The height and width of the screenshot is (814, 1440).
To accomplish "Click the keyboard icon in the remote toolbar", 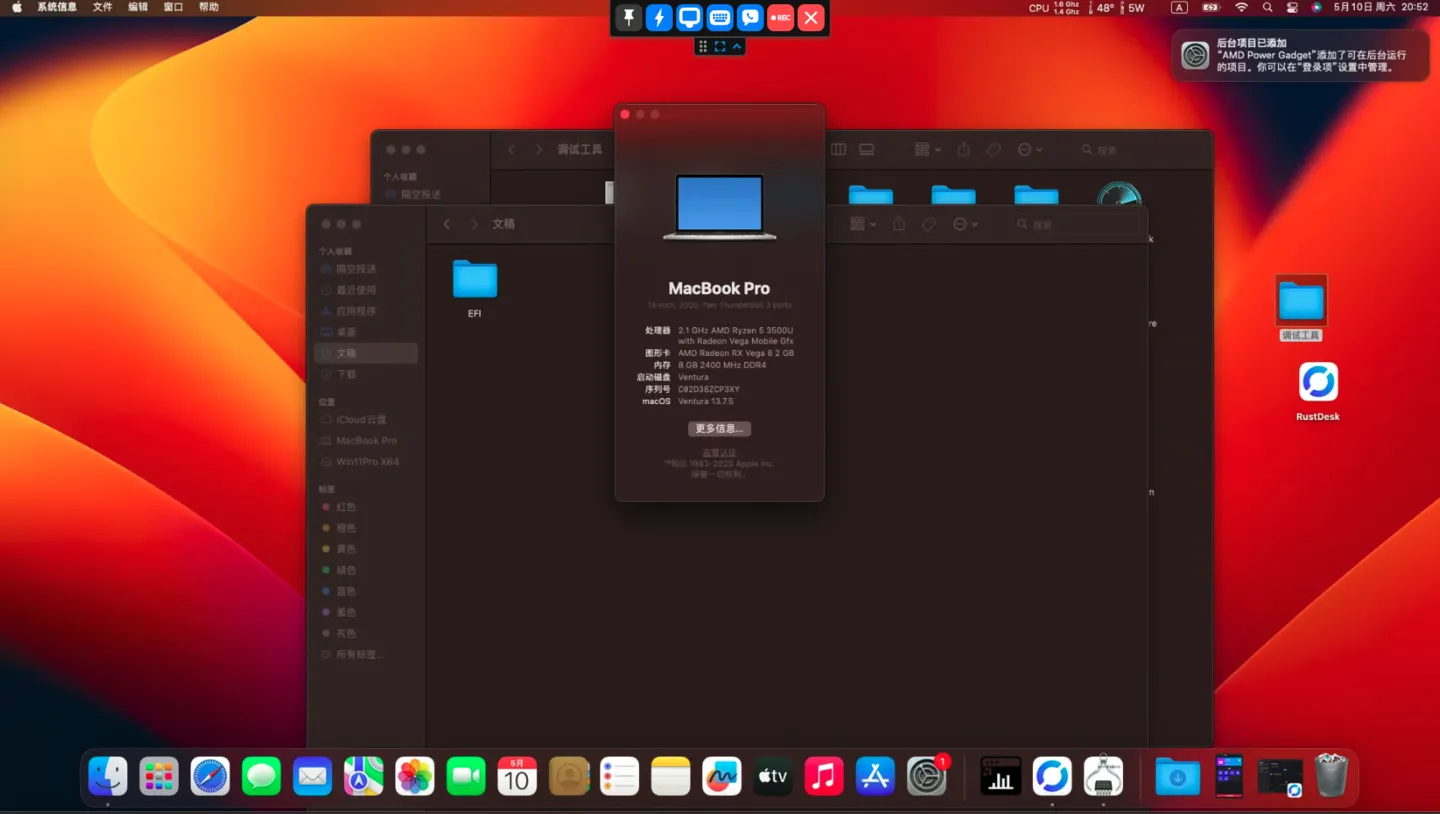I will click(x=719, y=18).
